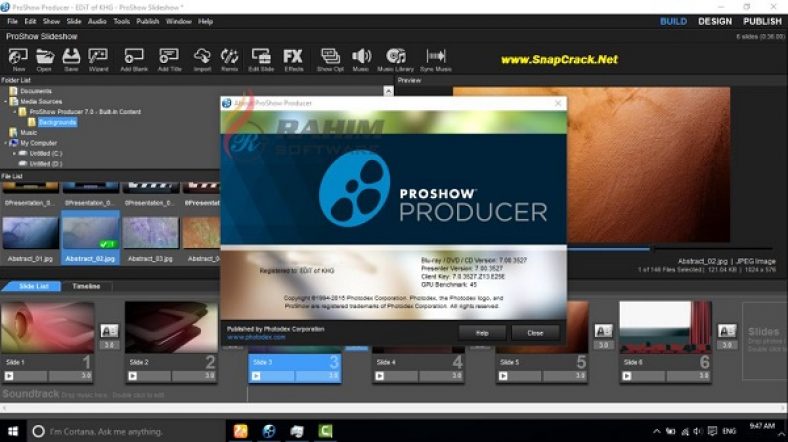
Task: Open the Music Library icon
Action: tap(396, 58)
